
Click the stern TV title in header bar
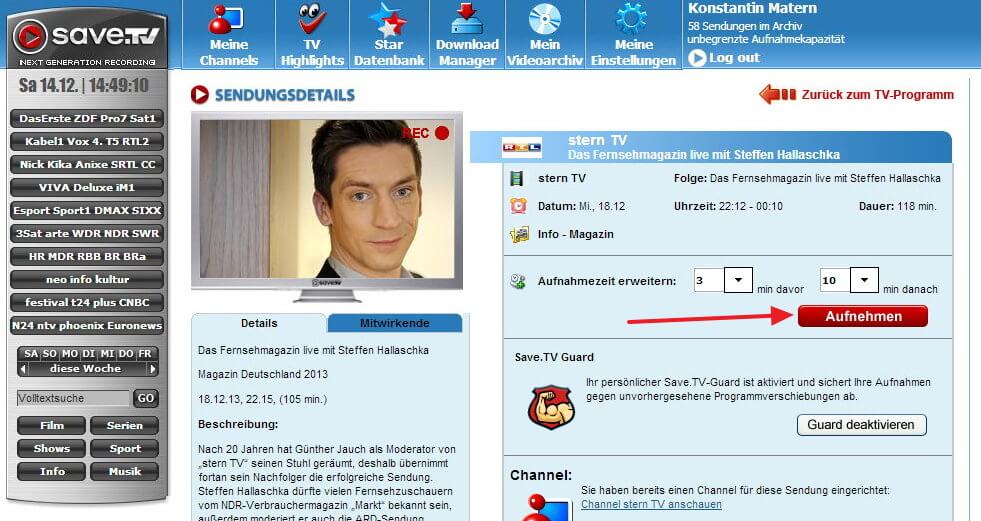(597, 140)
